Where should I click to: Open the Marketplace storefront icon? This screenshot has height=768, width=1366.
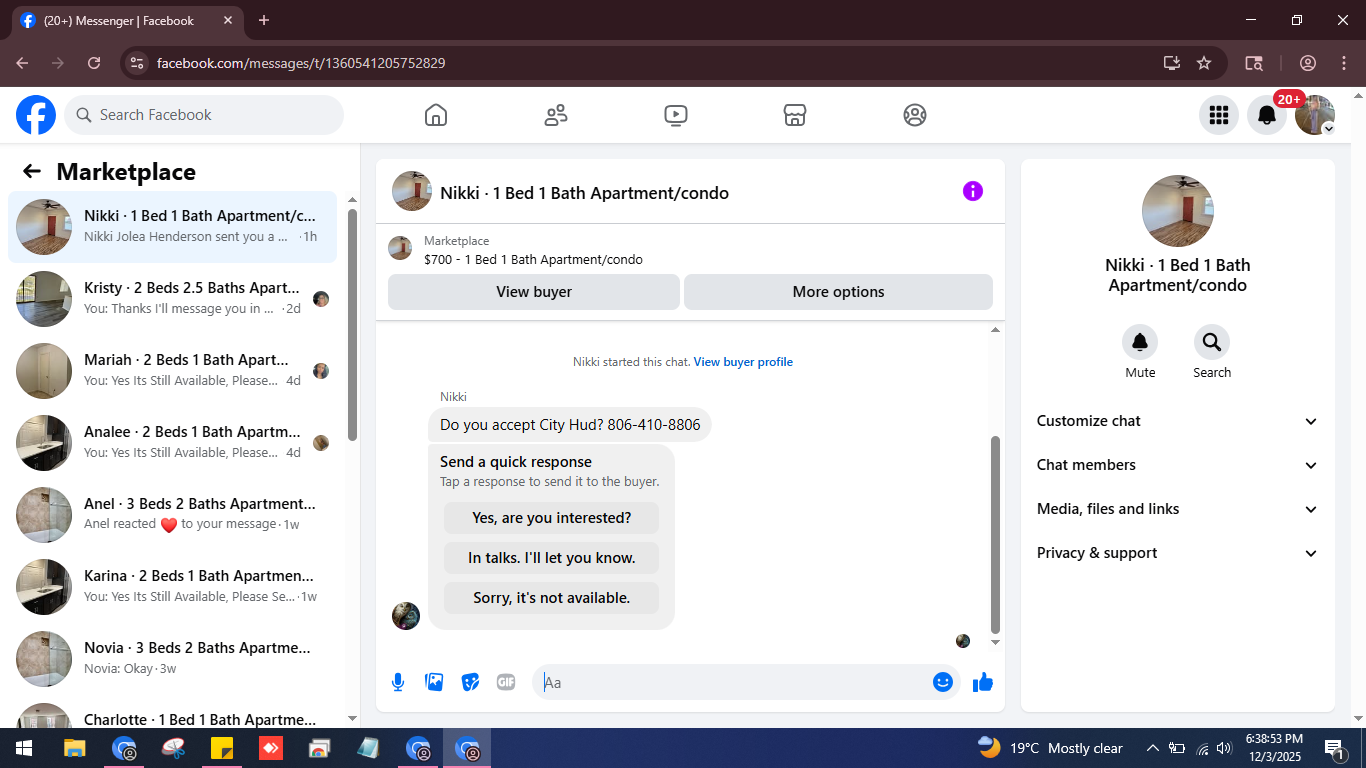795,115
